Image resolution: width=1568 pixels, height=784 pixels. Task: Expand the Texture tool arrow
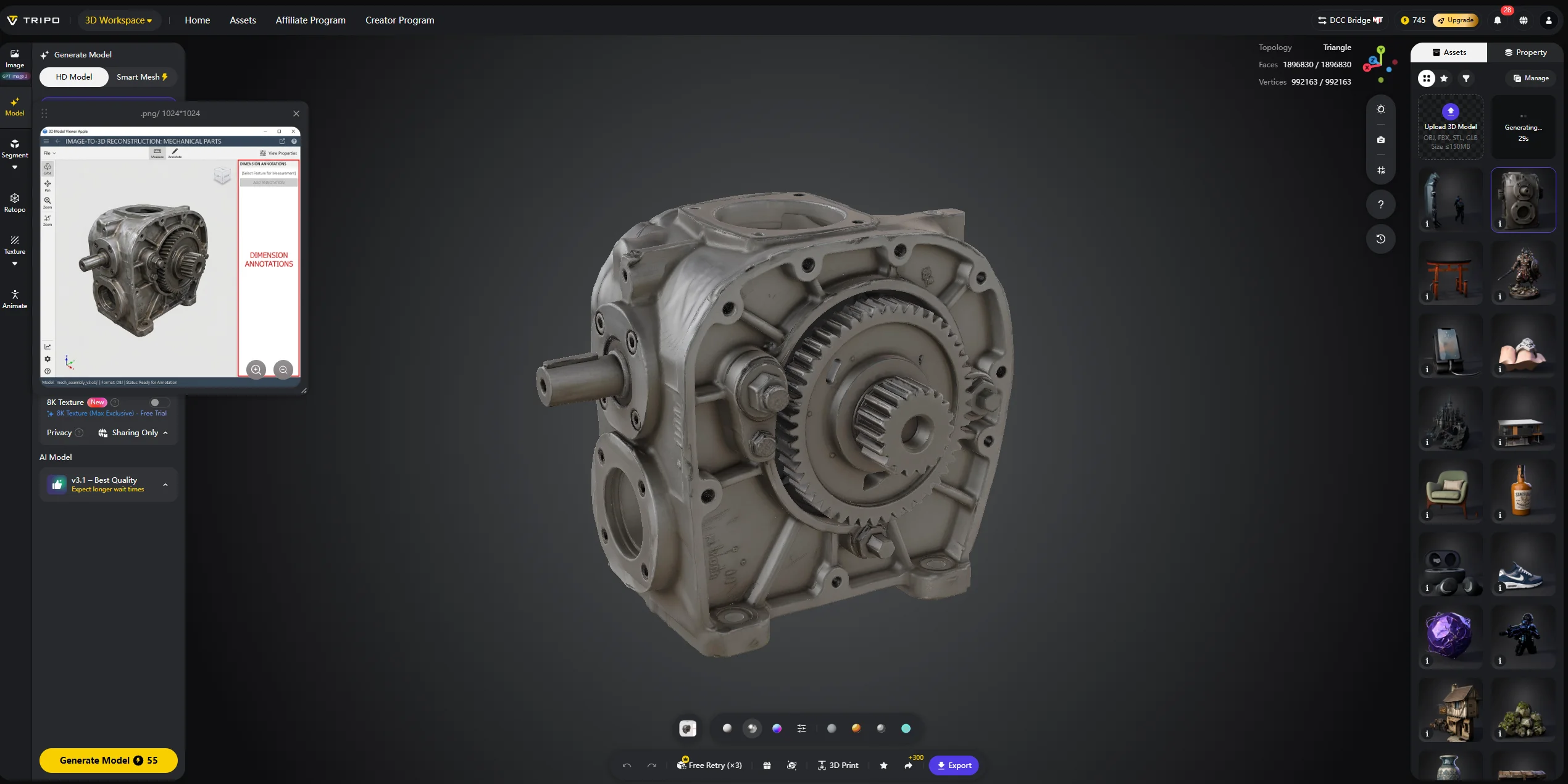15,264
